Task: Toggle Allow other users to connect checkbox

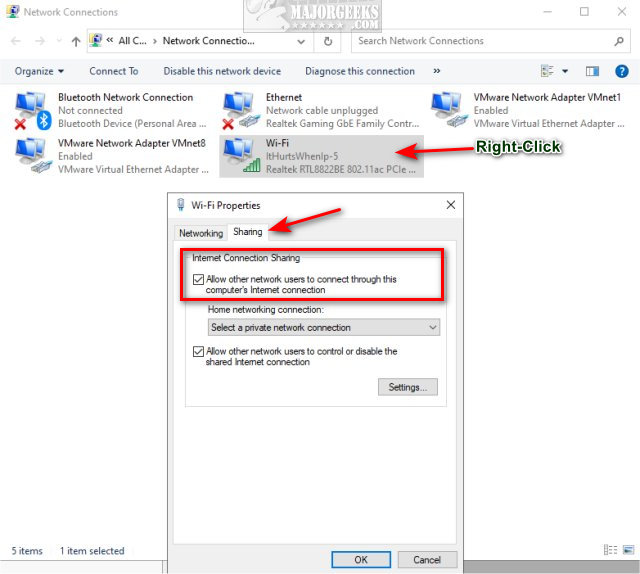Action: click(198, 279)
